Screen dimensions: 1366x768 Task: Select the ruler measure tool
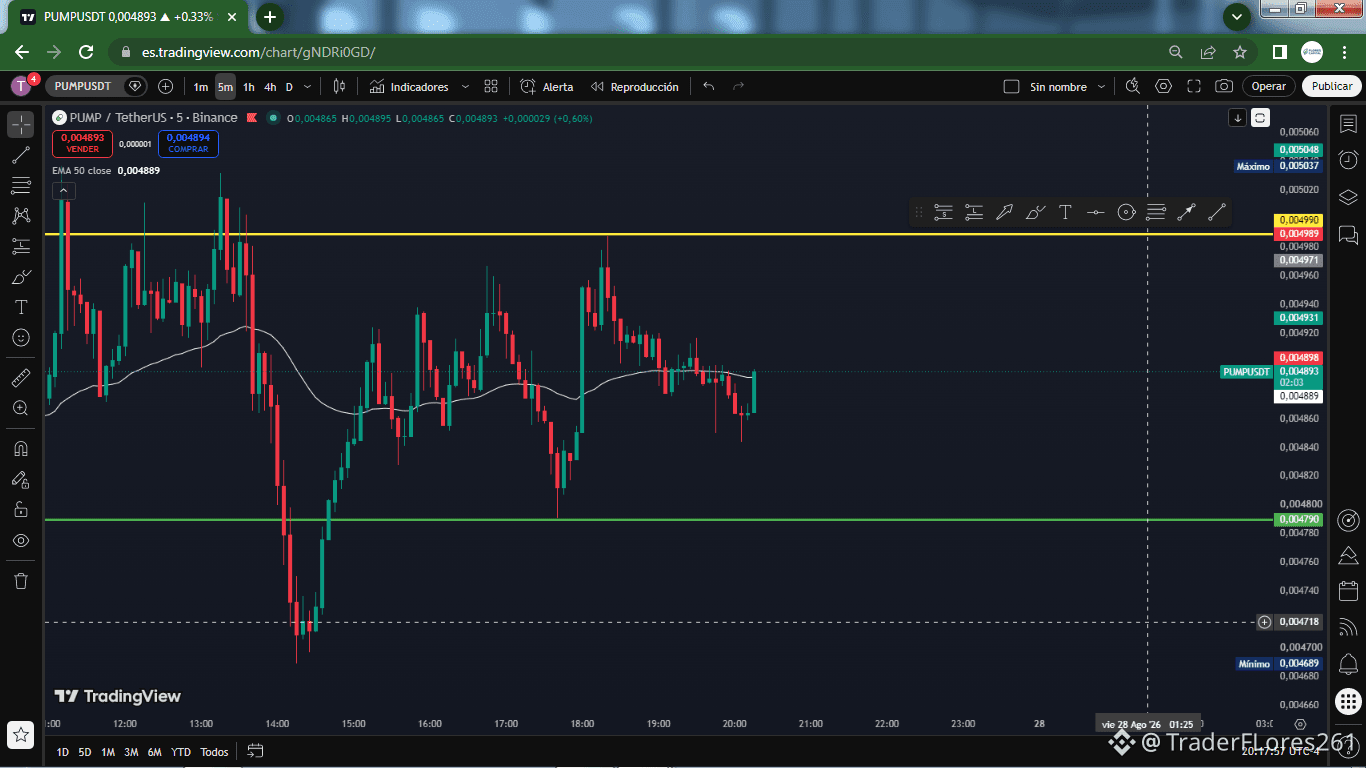tap(21, 378)
